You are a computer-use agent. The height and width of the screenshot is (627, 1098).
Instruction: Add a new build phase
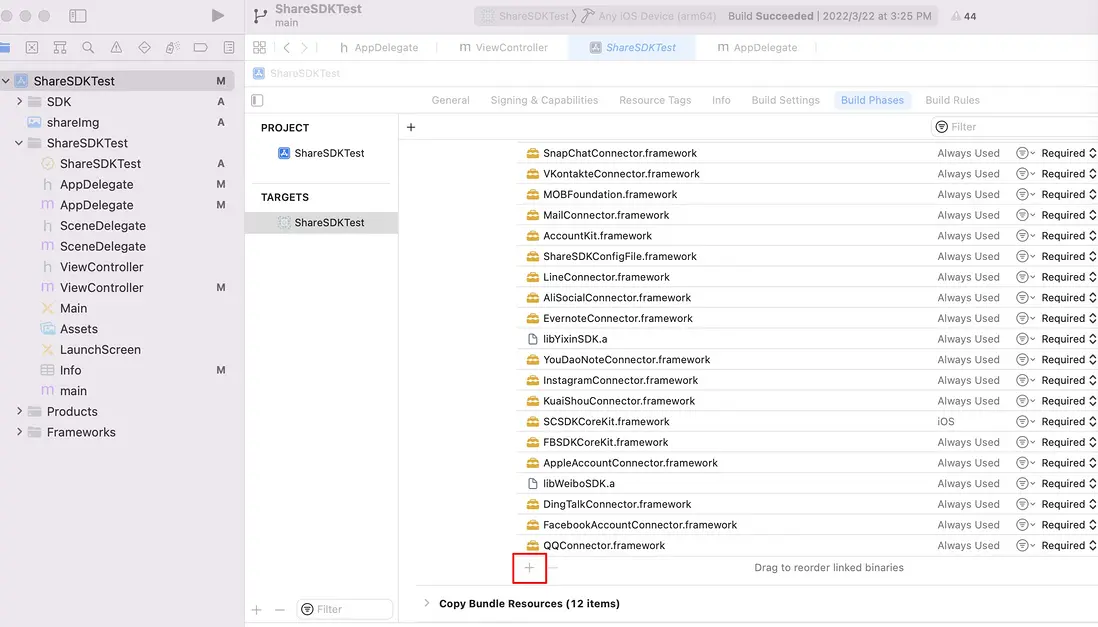[411, 127]
